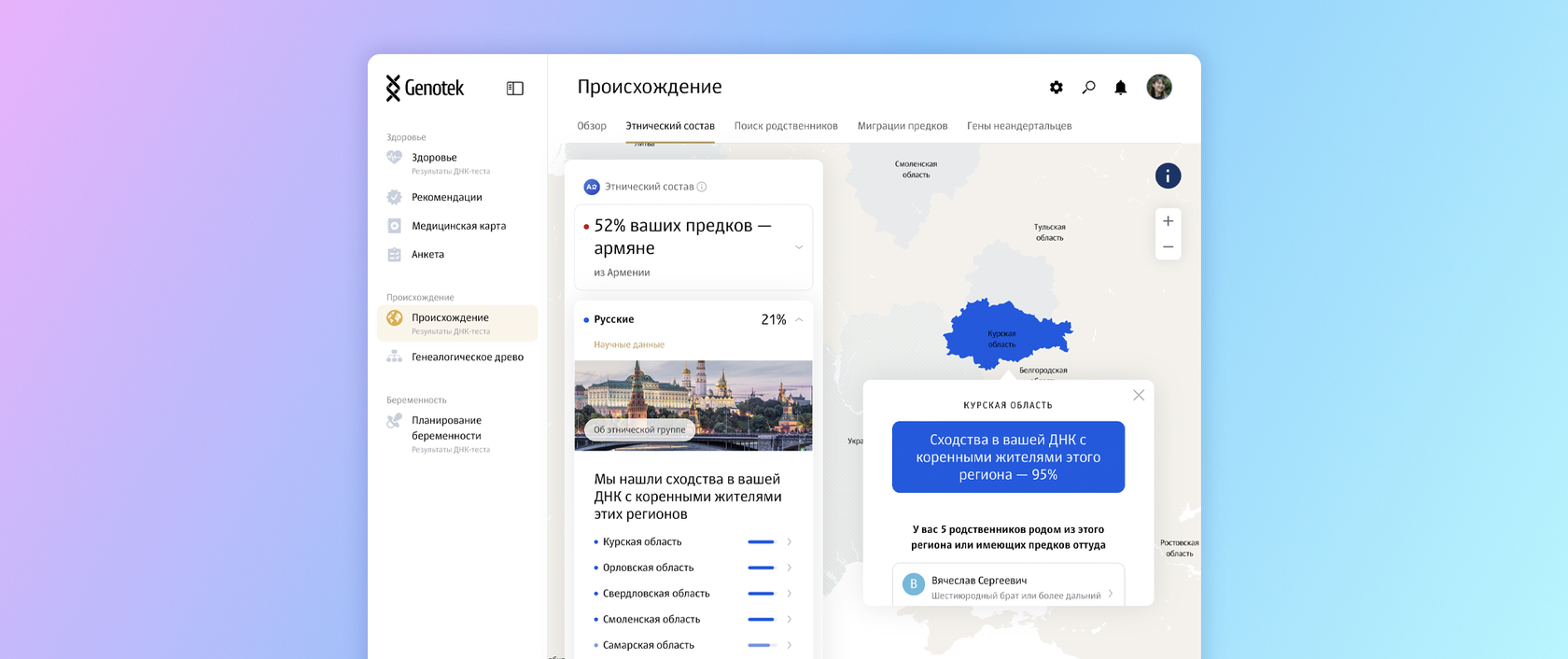Select the Этнический состав tab
The image size is (1568, 659).
670,126
